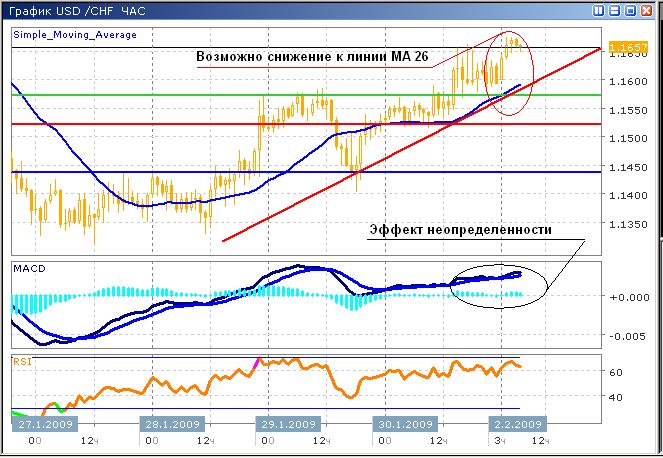Click the 1.1450 price axis label
Viewport: 663px width, 458px height.
click(x=627, y=166)
